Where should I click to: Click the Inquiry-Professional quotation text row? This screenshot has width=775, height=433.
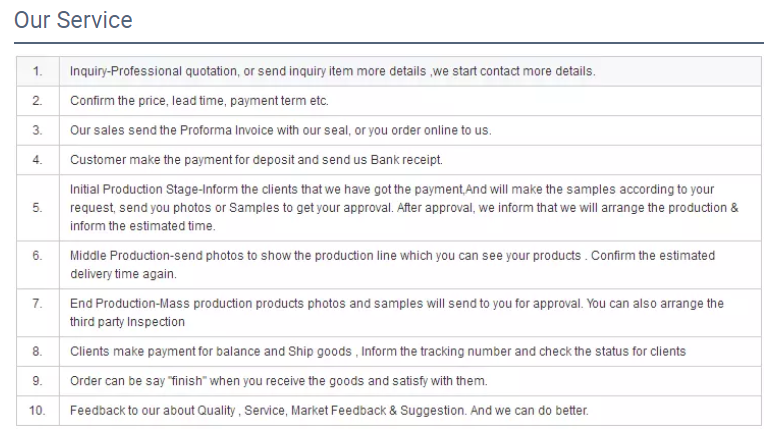(x=332, y=72)
